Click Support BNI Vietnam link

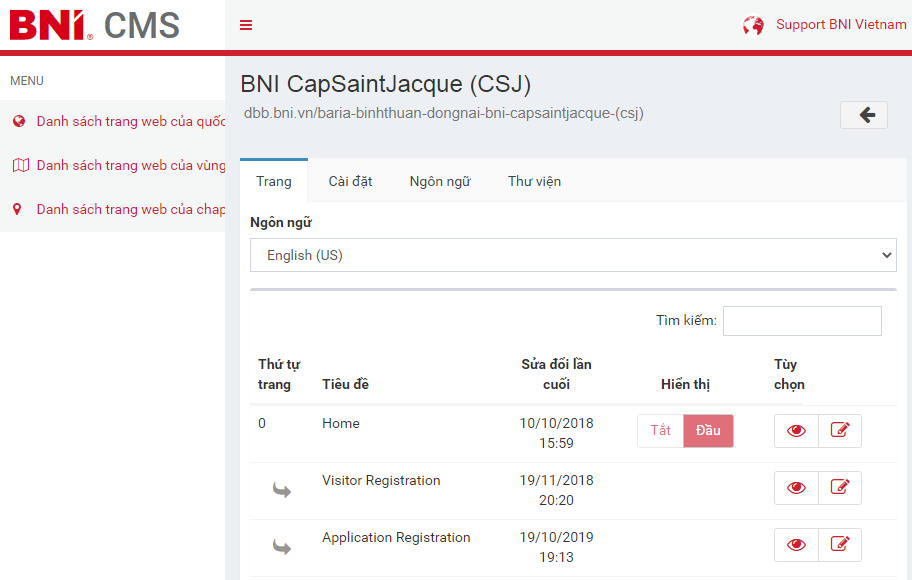[840, 25]
